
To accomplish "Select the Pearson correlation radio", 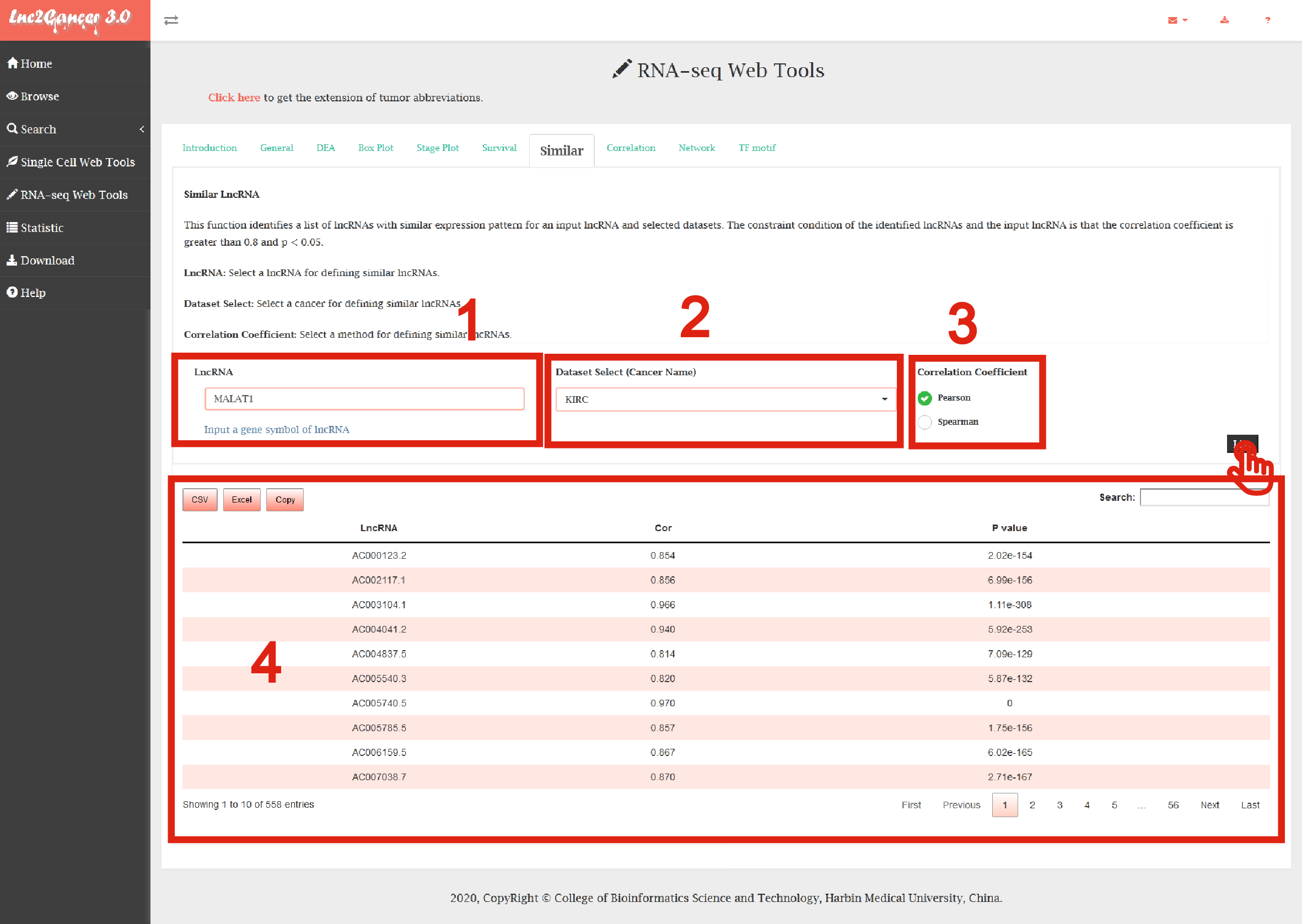I will pos(925,398).
